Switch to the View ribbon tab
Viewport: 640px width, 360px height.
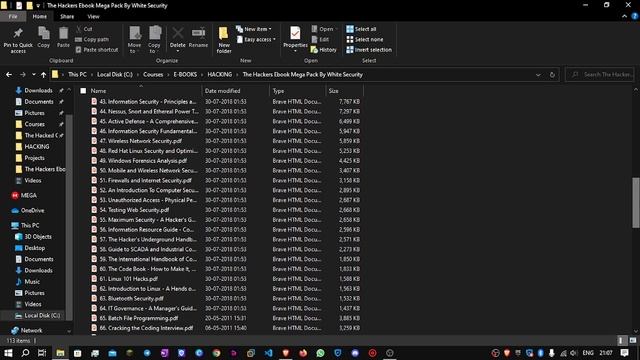93,16
